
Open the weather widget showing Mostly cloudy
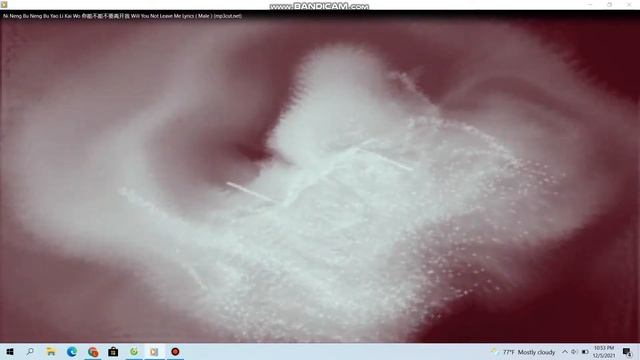(x=524, y=352)
